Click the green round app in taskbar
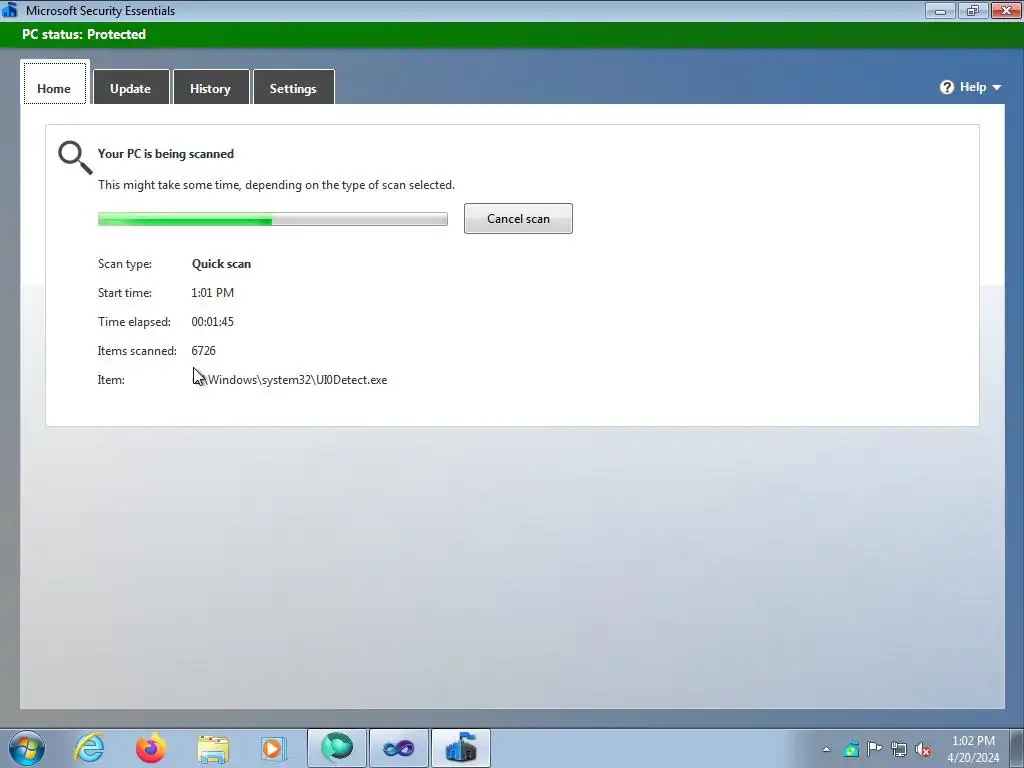Image resolution: width=1024 pixels, height=768 pixels. [336, 748]
